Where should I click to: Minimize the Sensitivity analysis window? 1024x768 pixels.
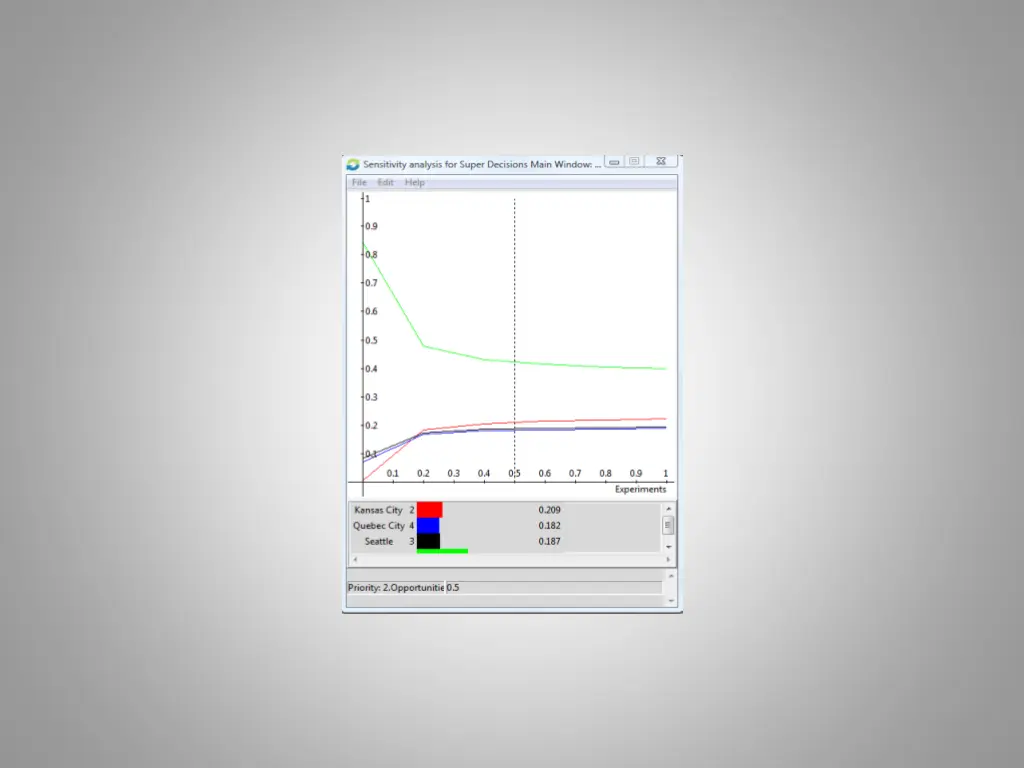point(614,161)
